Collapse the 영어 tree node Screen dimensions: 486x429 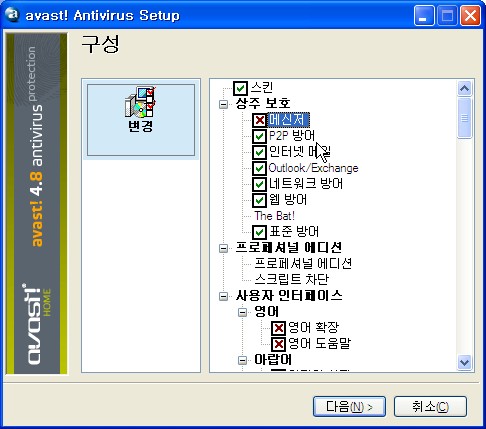tap(243, 312)
